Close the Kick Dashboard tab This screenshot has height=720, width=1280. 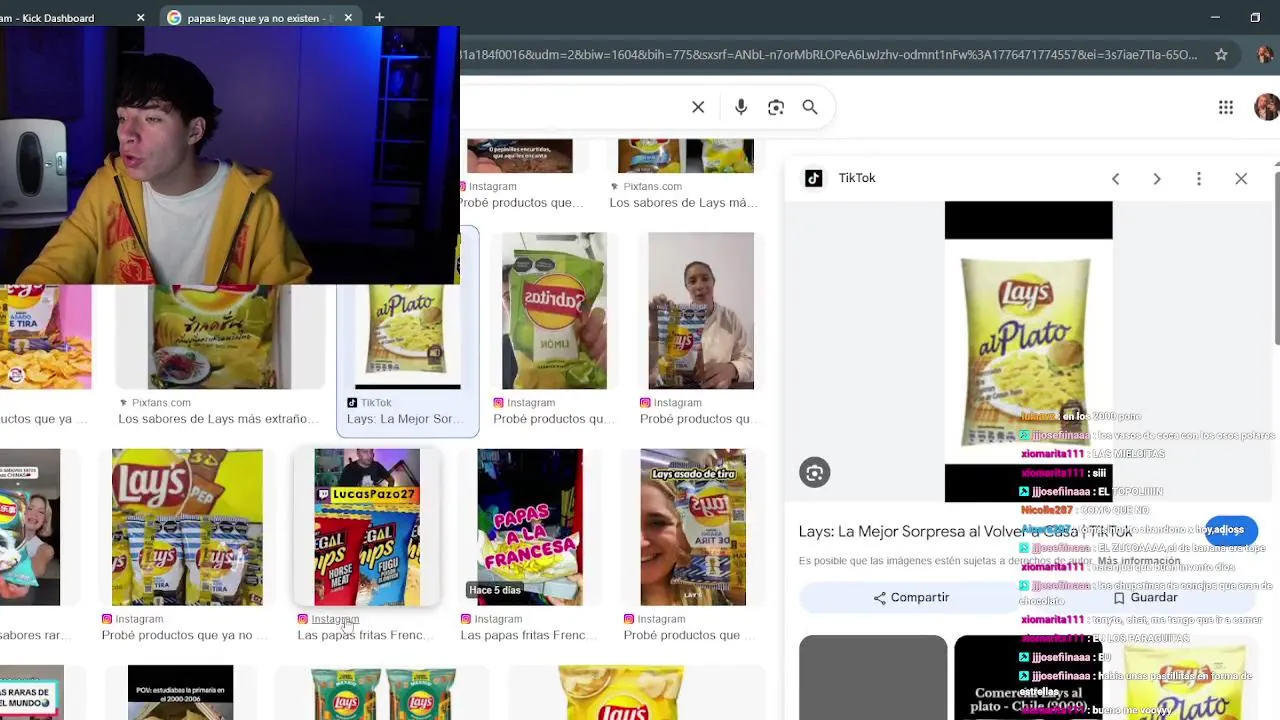140,18
